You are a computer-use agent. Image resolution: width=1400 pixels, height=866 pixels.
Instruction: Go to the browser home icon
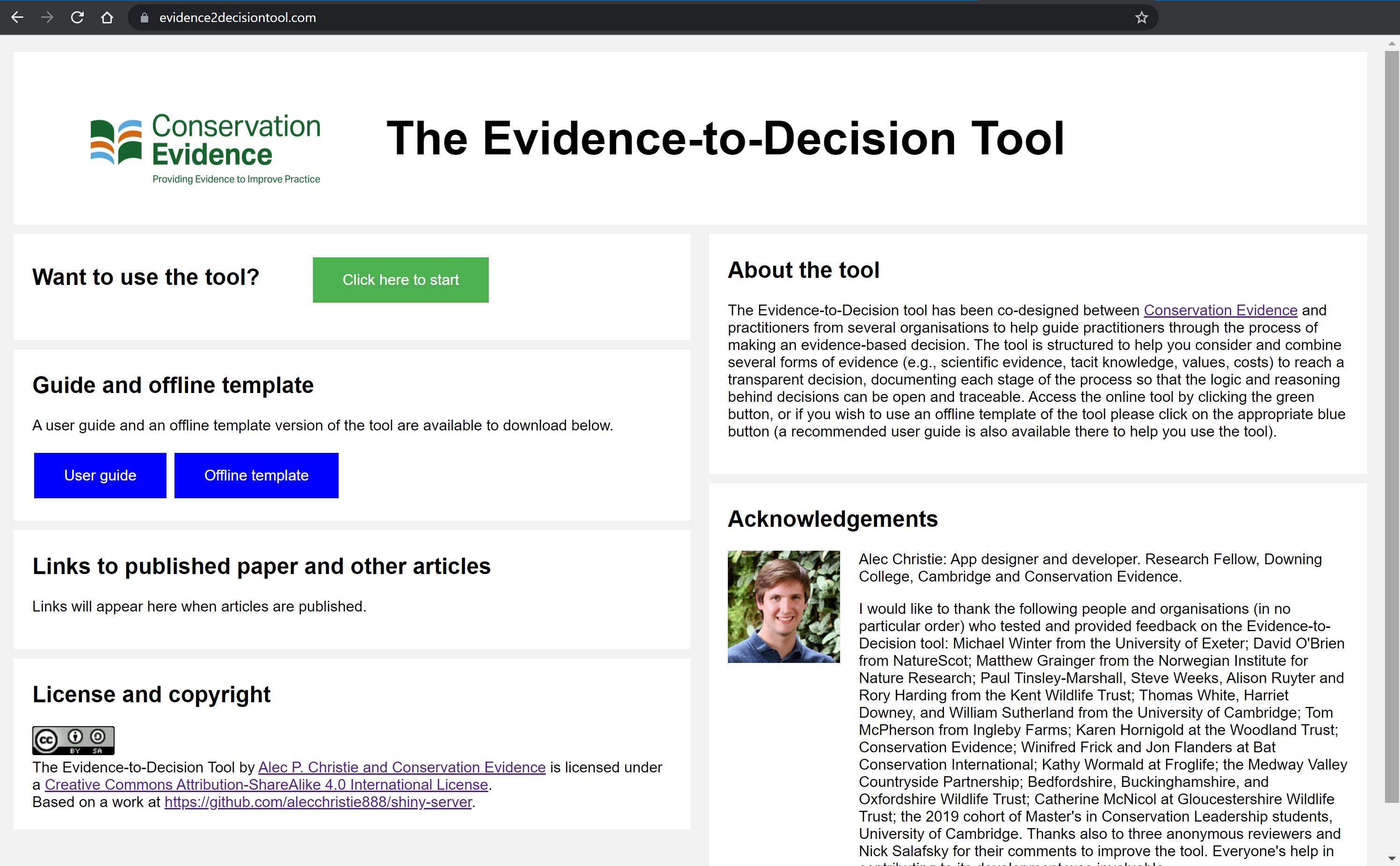(x=107, y=18)
